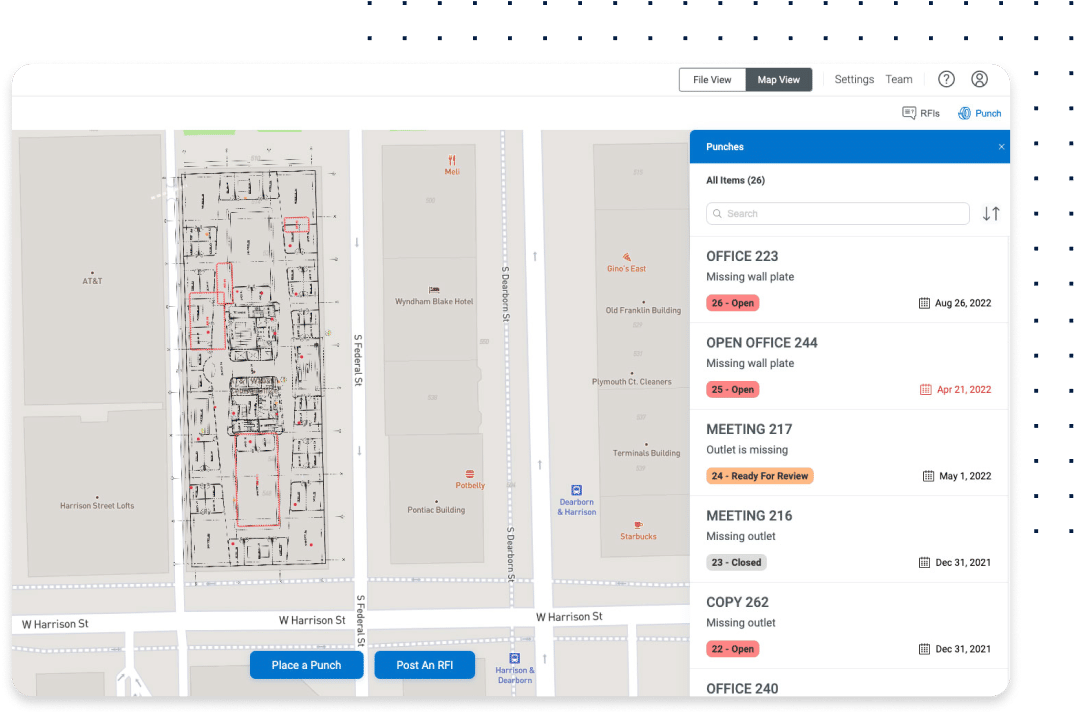
Task: Click the Place a Punch button
Action: (306, 665)
